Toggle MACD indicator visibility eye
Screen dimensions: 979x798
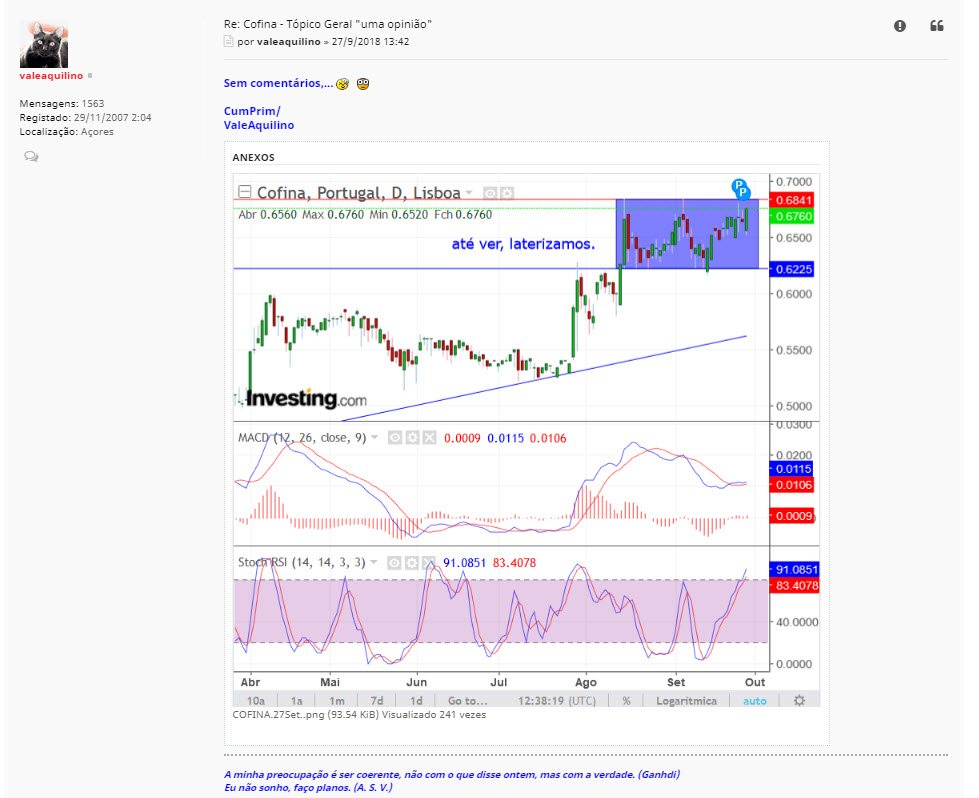point(395,438)
